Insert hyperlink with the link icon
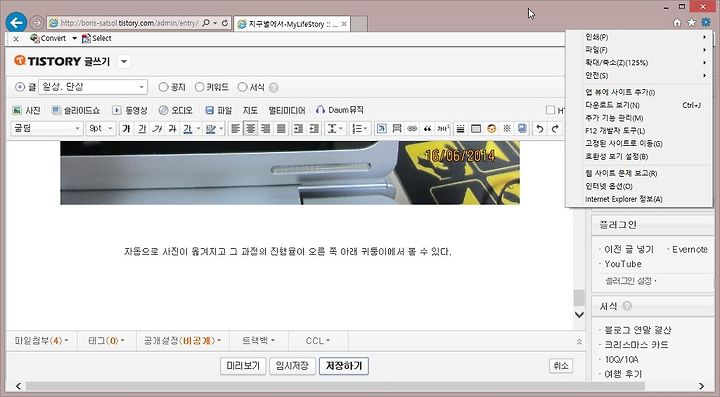The image size is (720, 397). pyautogui.click(x=412, y=129)
